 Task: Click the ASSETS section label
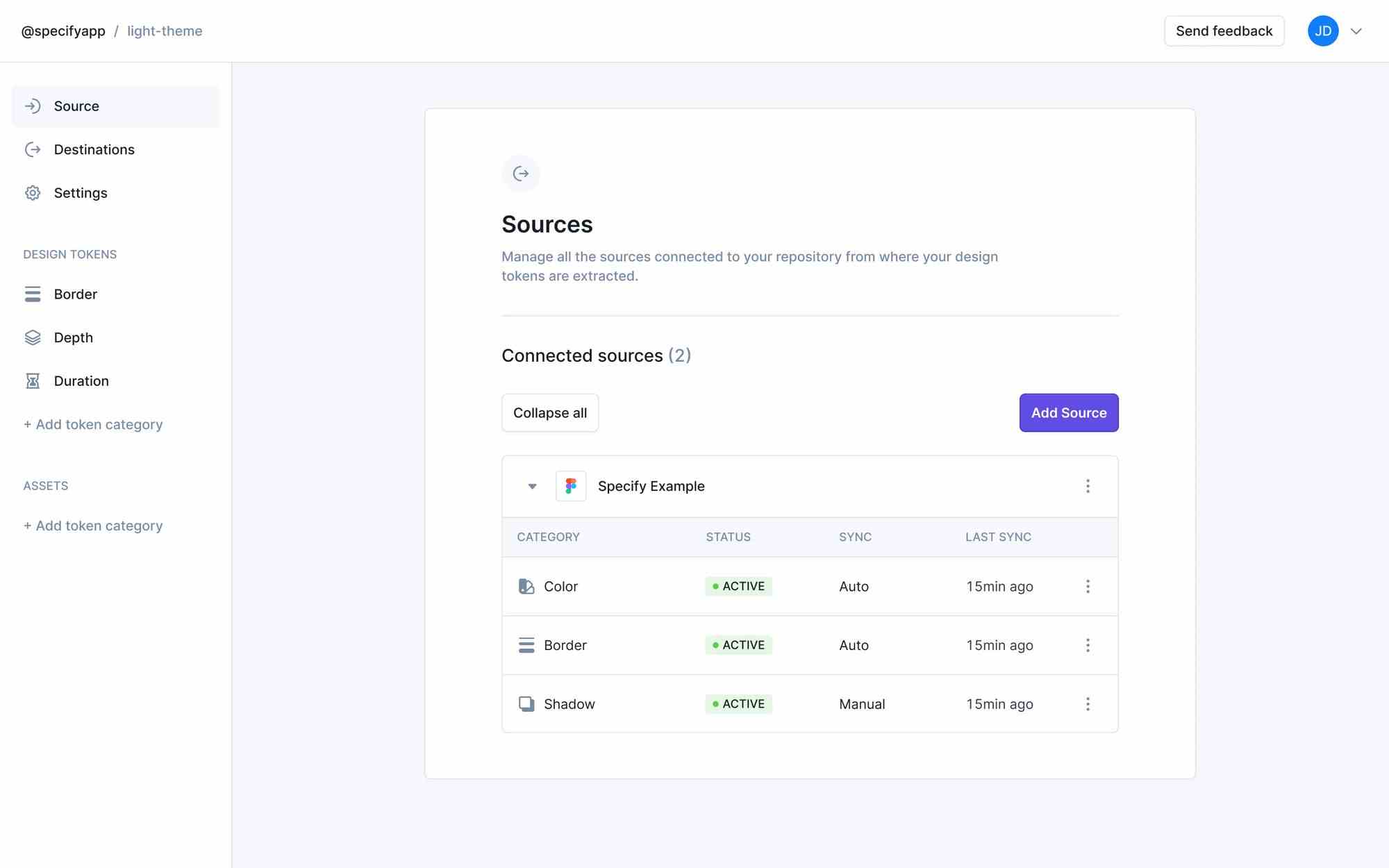tap(45, 486)
